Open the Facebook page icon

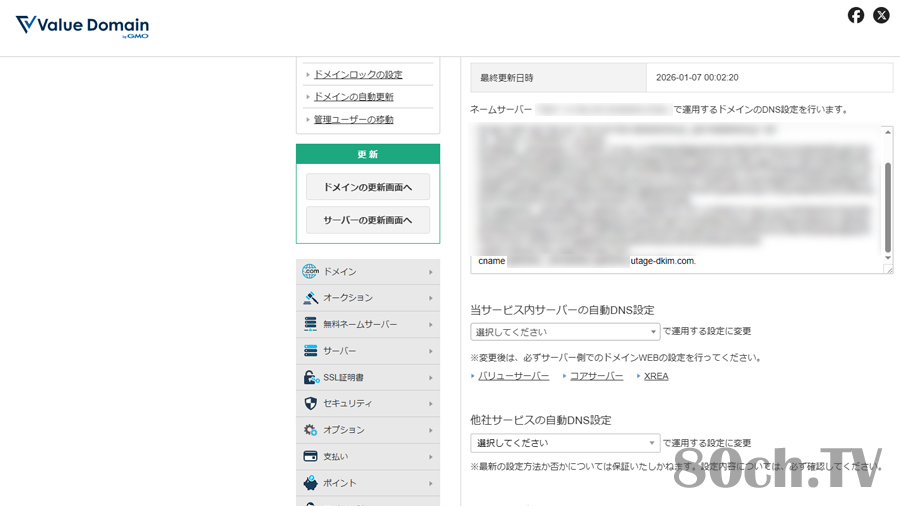point(855,15)
